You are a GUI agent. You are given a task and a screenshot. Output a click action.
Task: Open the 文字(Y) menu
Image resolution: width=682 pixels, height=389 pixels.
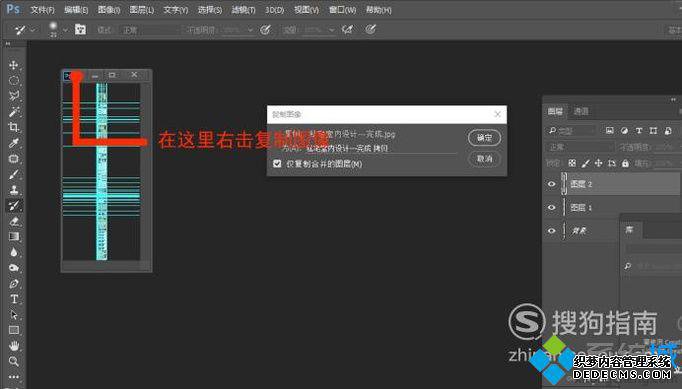pyautogui.click(x=175, y=10)
